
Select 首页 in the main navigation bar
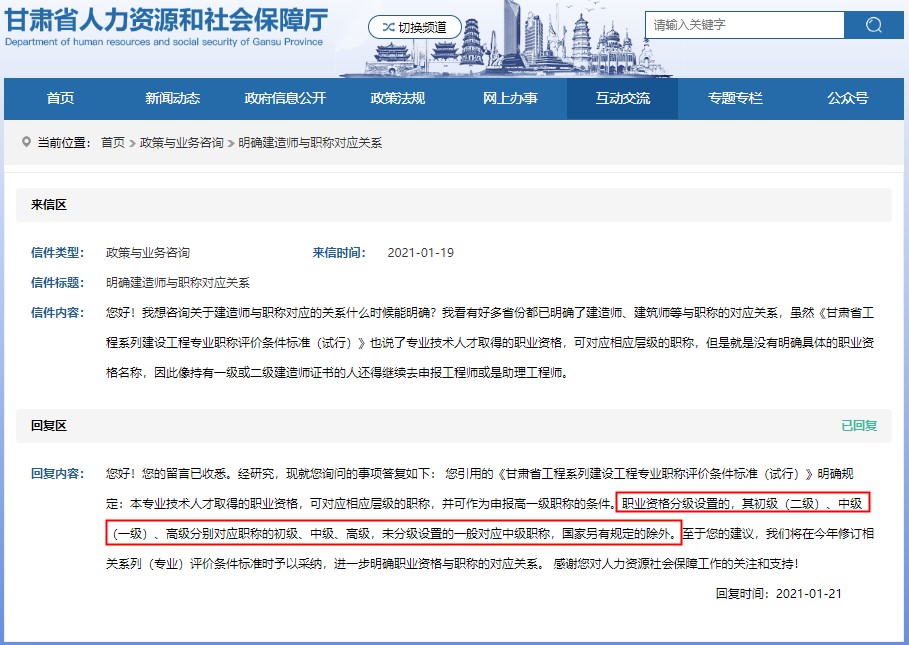(59, 100)
